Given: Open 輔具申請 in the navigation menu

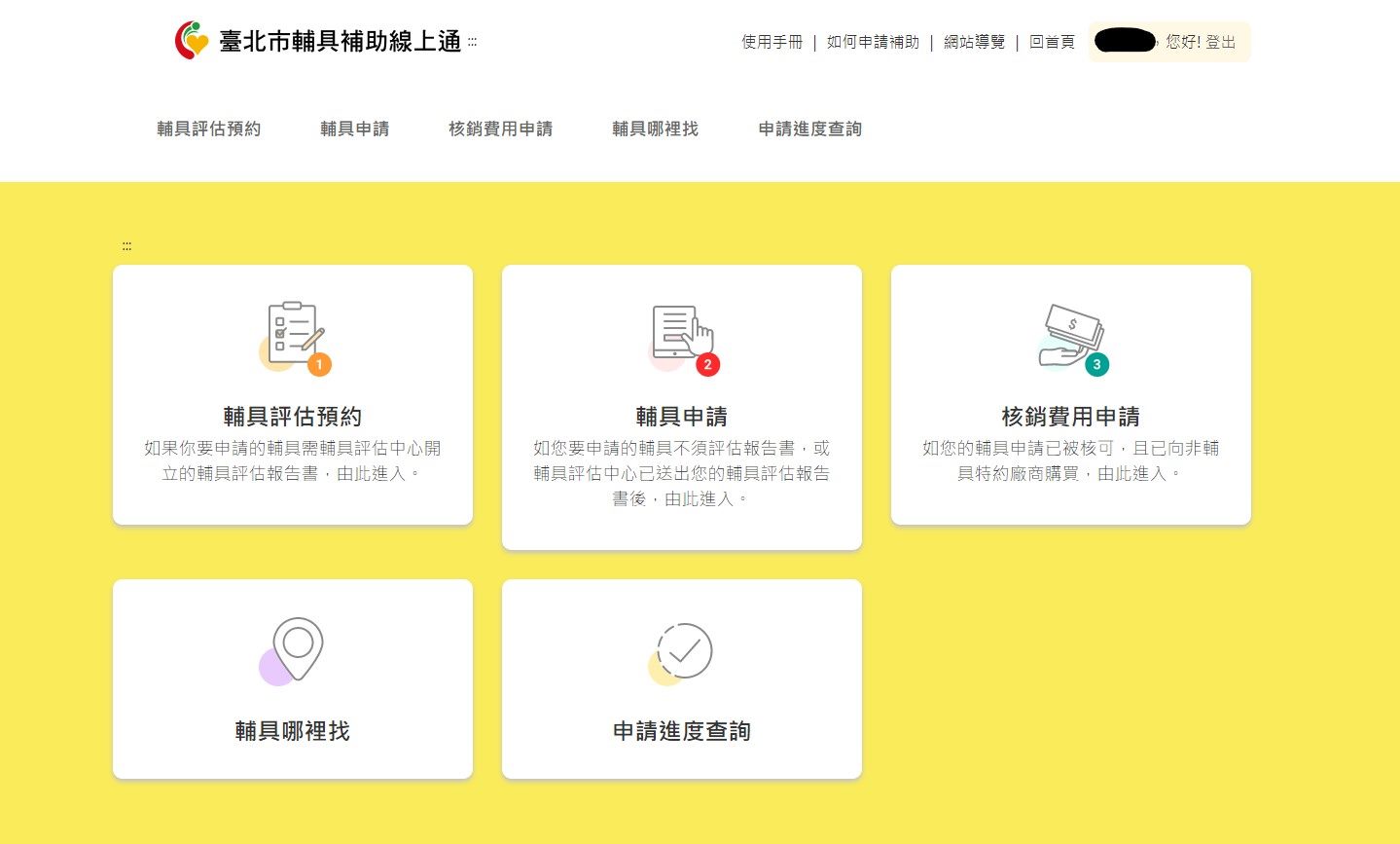Looking at the screenshot, I should click(354, 128).
